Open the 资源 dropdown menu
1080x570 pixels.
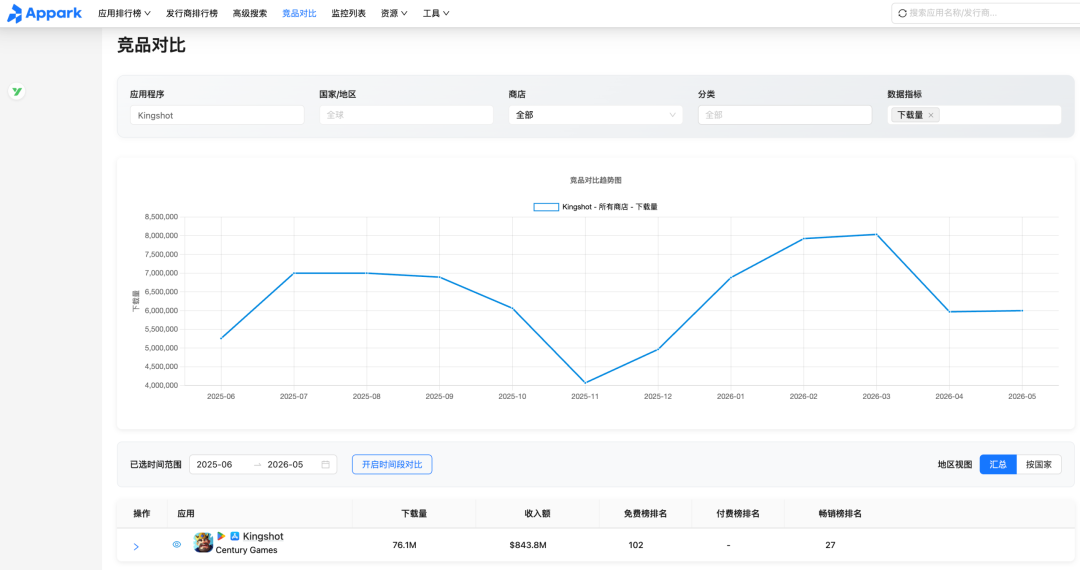click(x=394, y=13)
